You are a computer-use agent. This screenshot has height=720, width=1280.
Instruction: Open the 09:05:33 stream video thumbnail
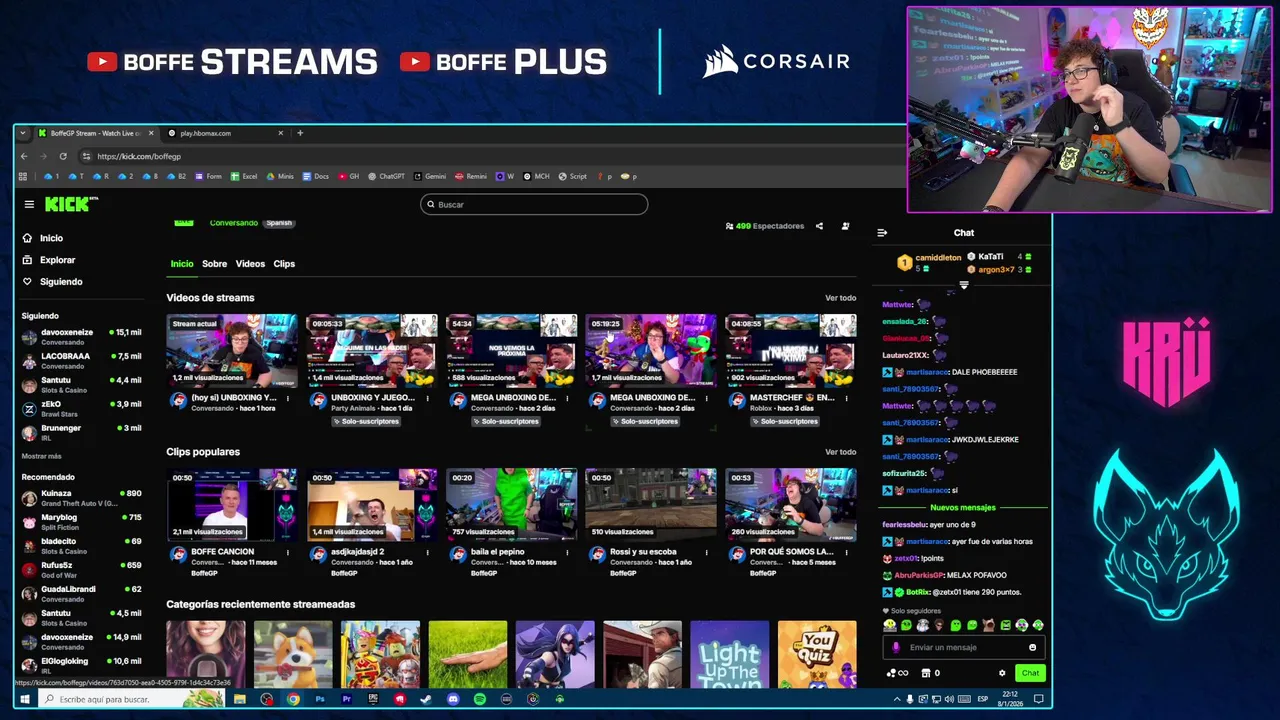[372, 350]
